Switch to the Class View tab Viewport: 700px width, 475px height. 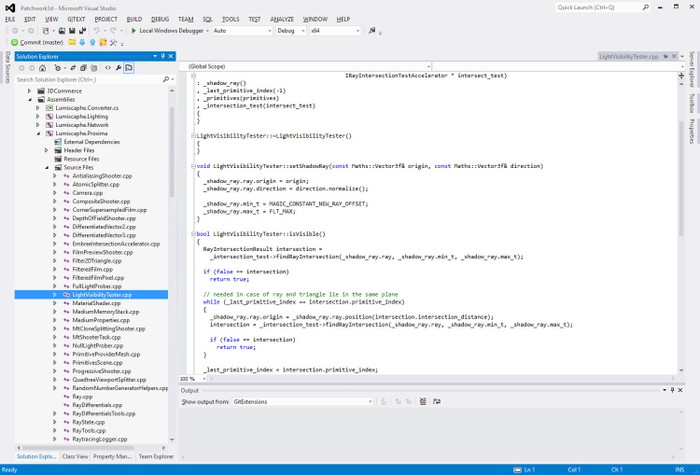(75, 456)
